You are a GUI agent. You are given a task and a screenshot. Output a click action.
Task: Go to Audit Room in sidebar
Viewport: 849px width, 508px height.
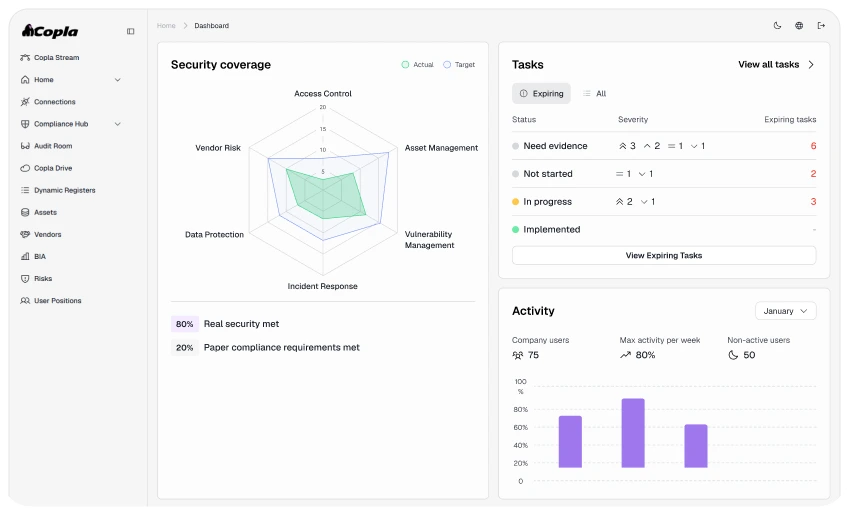[47, 146]
